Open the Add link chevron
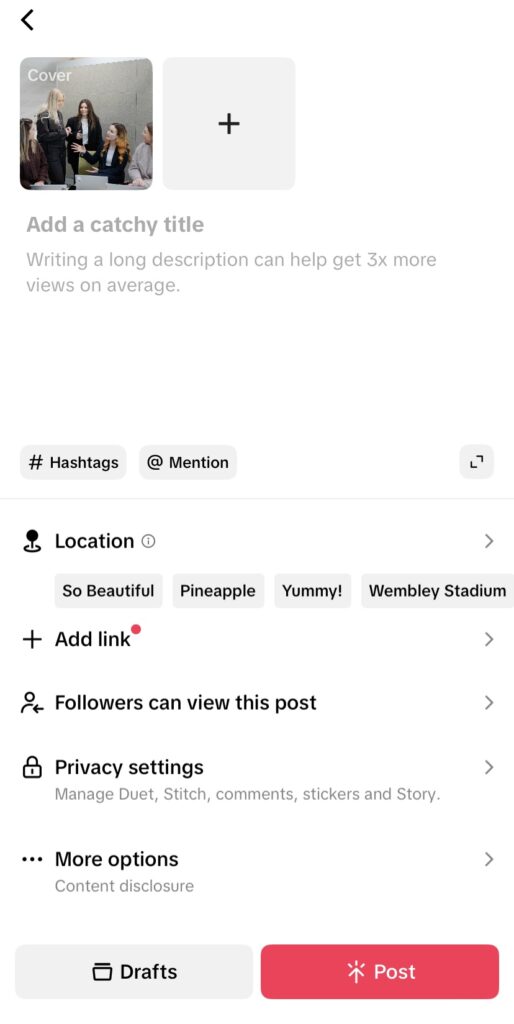514x1024 pixels. 489,639
